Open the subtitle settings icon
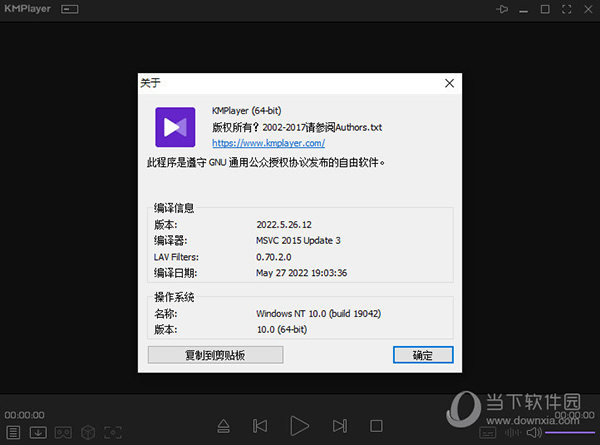This screenshot has height=445, width=600. click(x=488, y=433)
